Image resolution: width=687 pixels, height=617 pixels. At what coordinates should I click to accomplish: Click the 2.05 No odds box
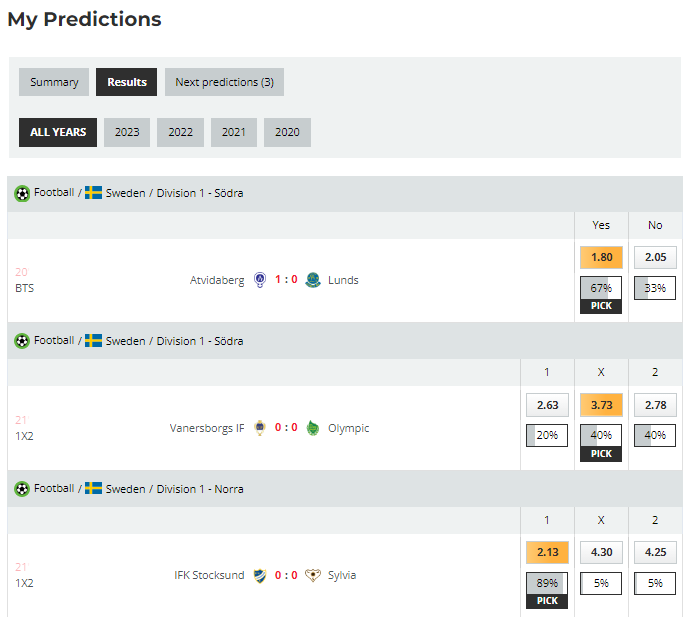coord(655,257)
